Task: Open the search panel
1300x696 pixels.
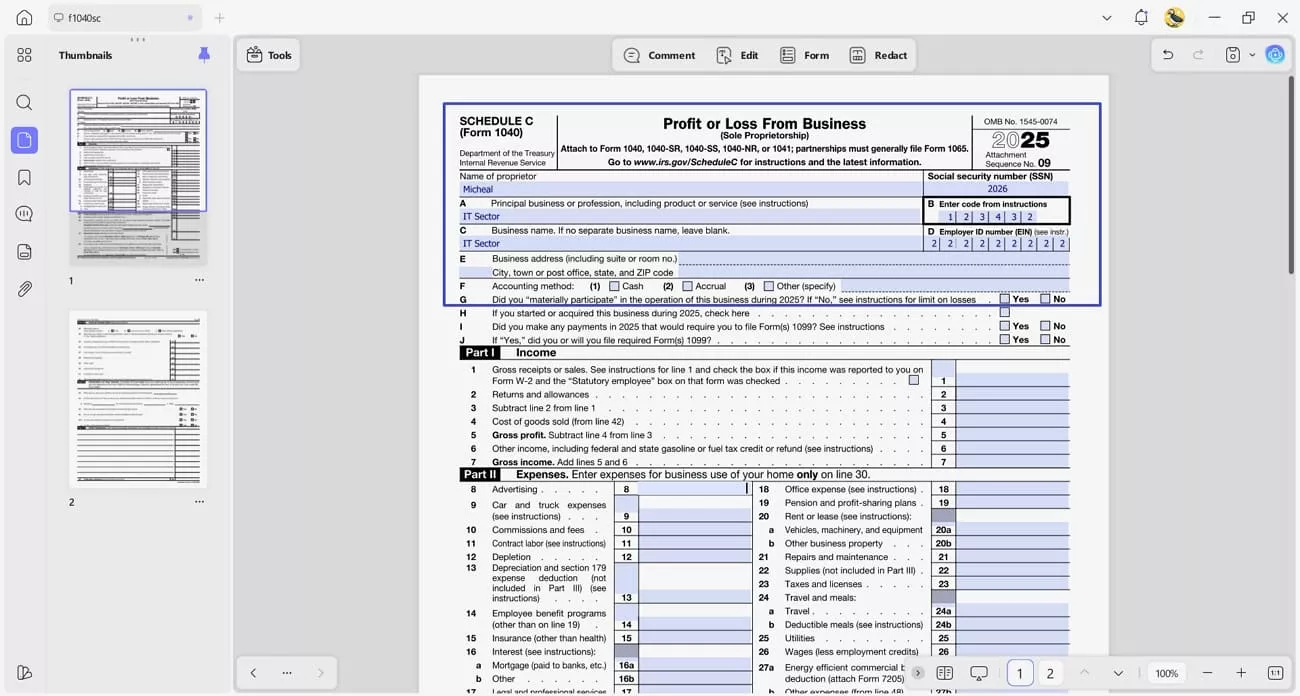Action: [24, 102]
